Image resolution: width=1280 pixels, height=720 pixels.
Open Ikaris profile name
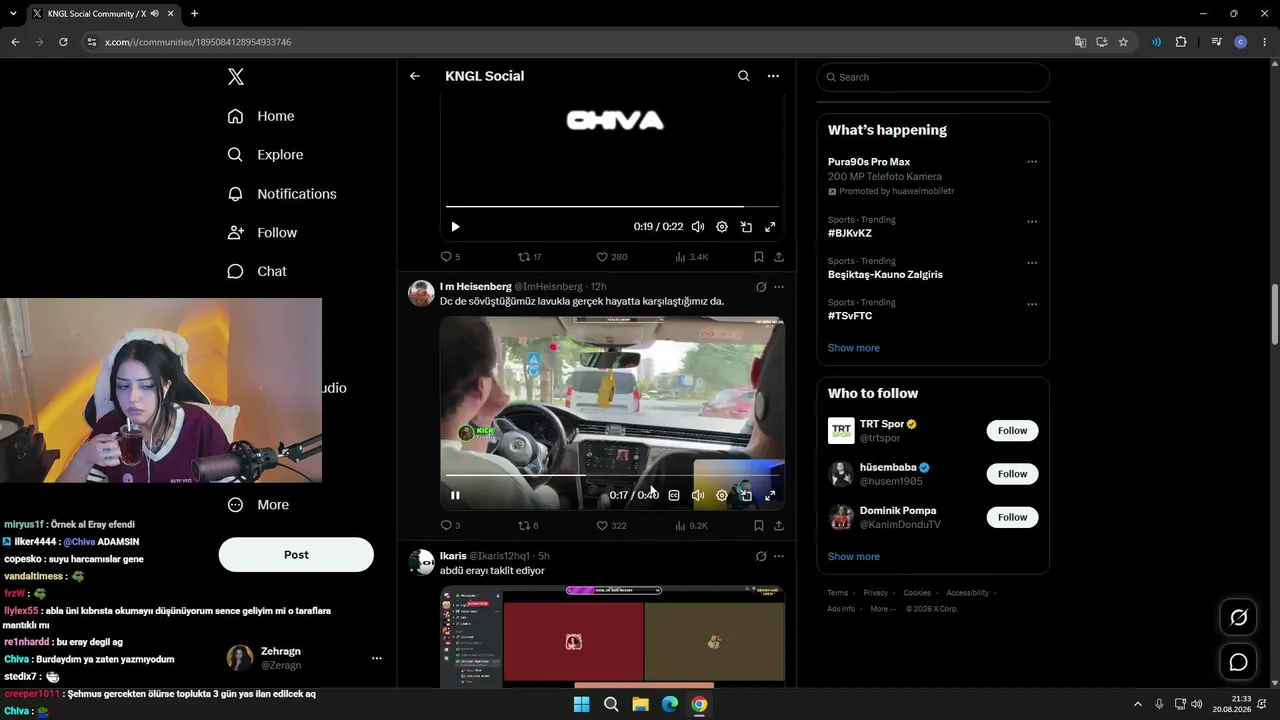coord(453,556)
